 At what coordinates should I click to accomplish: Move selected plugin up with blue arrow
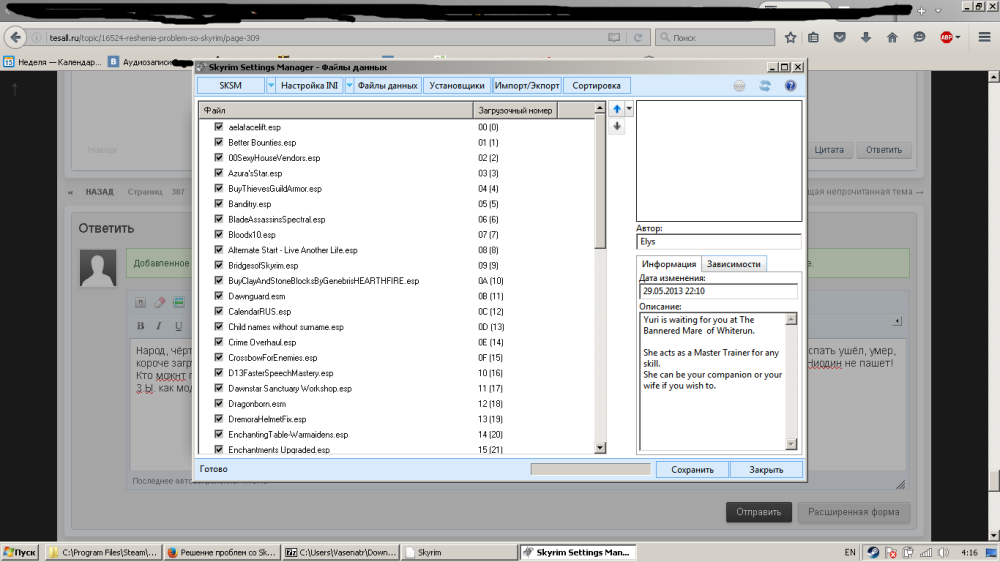pos(617,109)
